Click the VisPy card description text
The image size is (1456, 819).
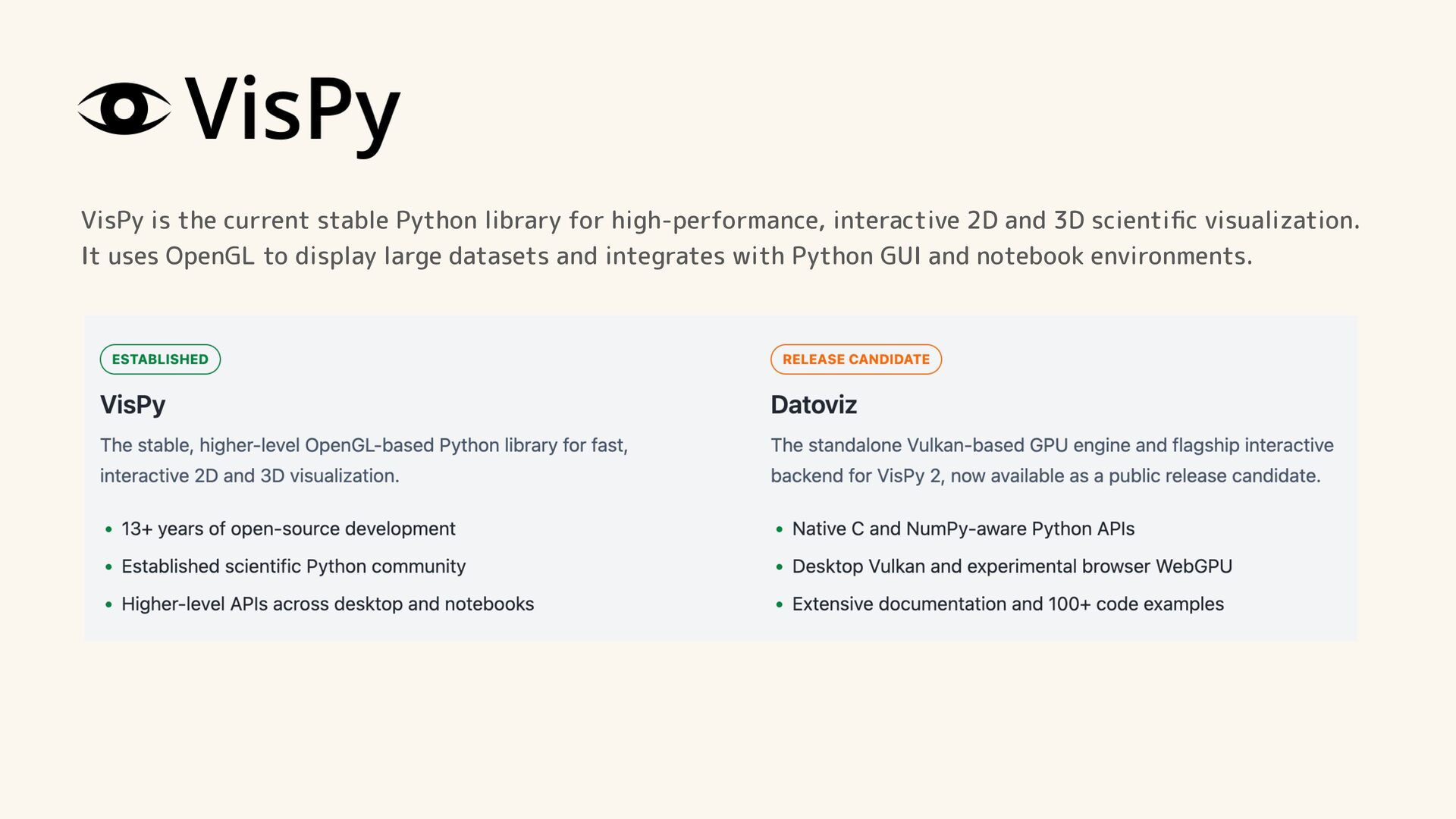coord(364,460)
